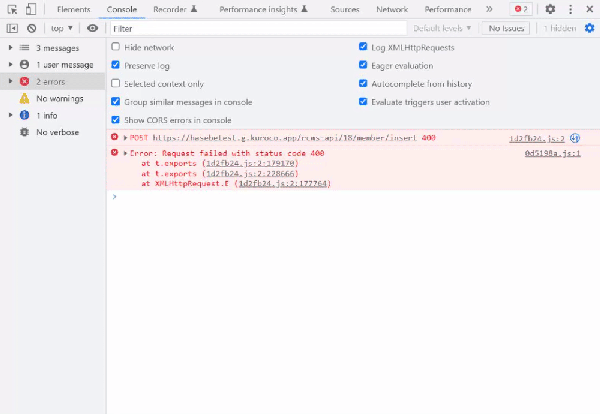600x414 pixels.
Task: Select the yellow warnings triangle icon
Action: 24,98
